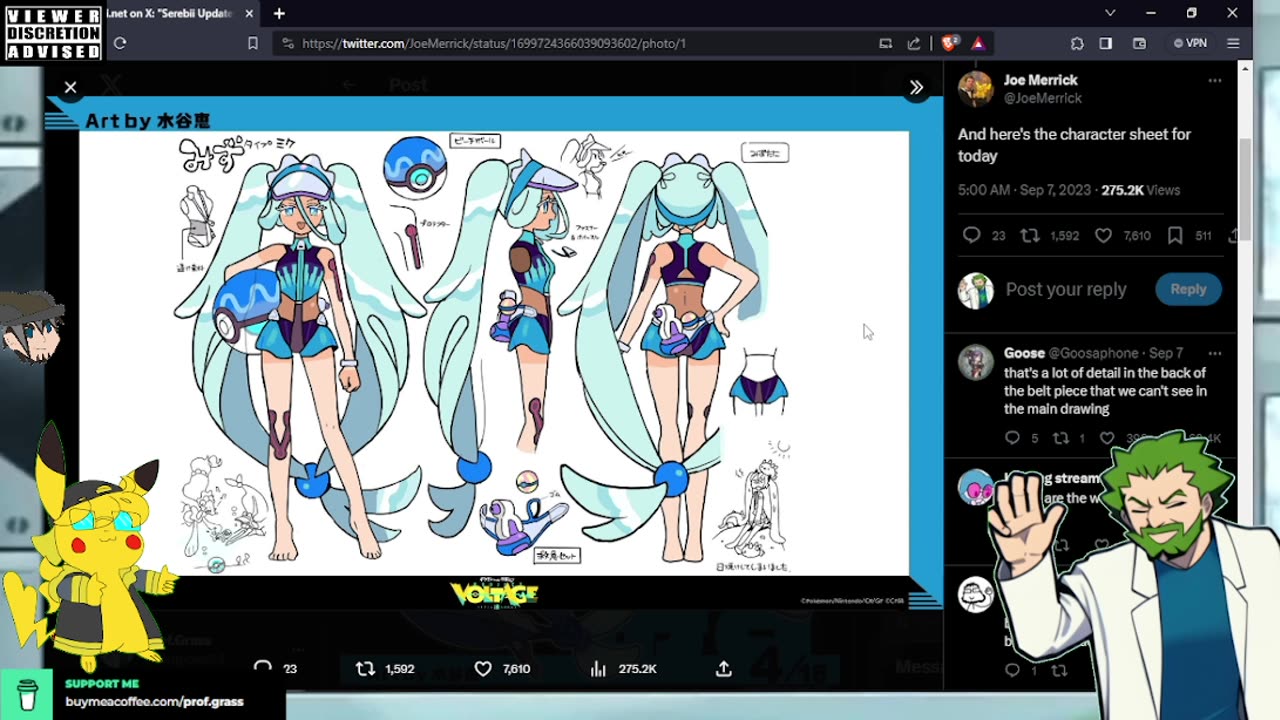Click Goose's comment text about the belt piece
Screen dimensions: 1280x720
[x=1105, y=391]
